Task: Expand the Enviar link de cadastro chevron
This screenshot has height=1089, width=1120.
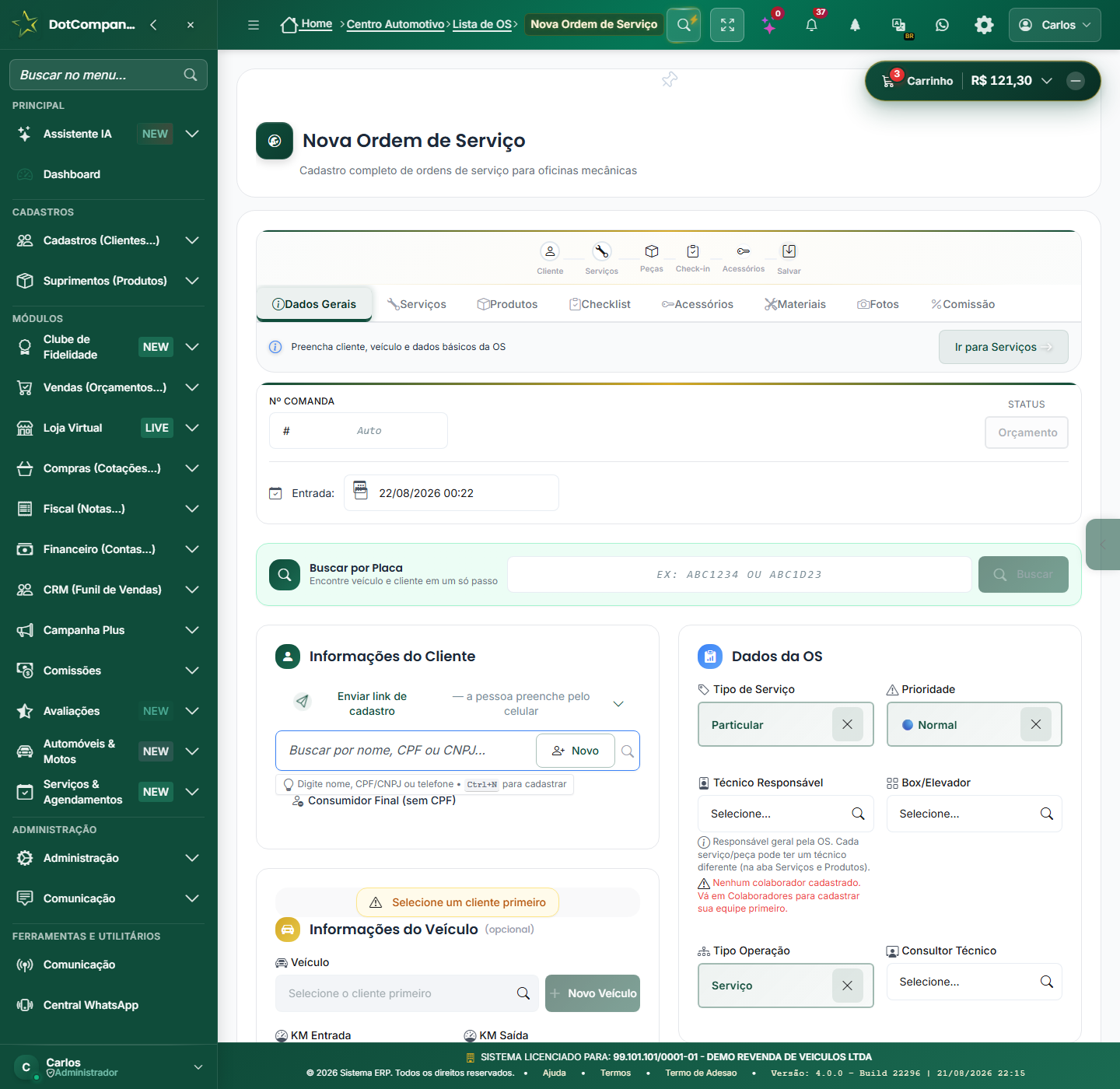Action: (618, 704)
